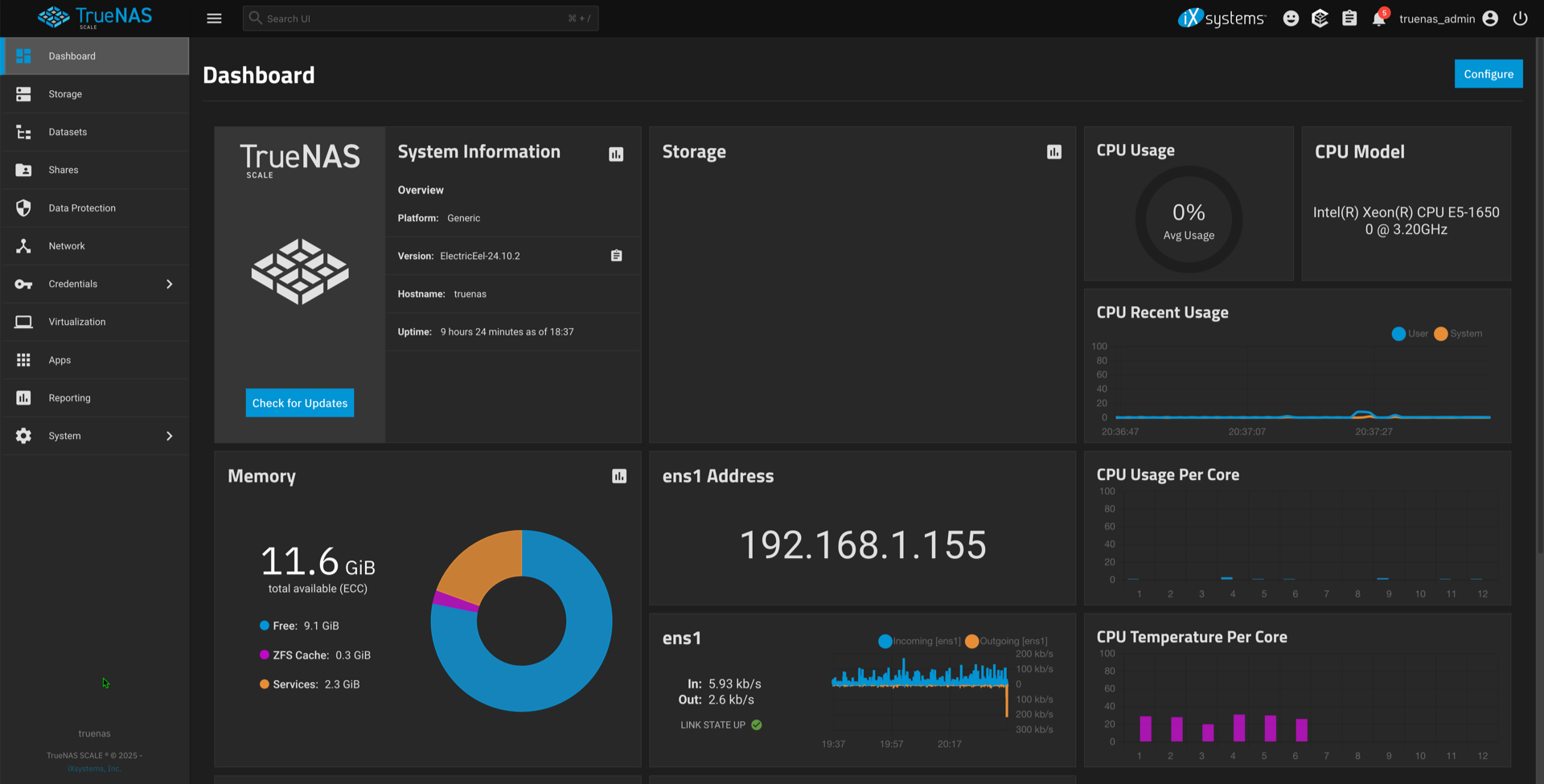
Task: Click the Services 2.3 GiB entry
Action: coord(310,684)
